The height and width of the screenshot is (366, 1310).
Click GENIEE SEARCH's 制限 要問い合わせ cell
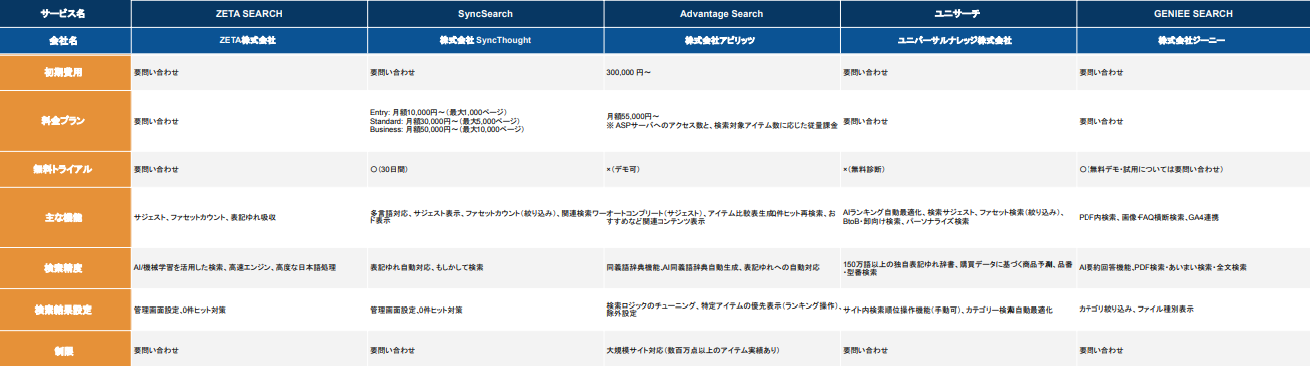pos(1193,350)
